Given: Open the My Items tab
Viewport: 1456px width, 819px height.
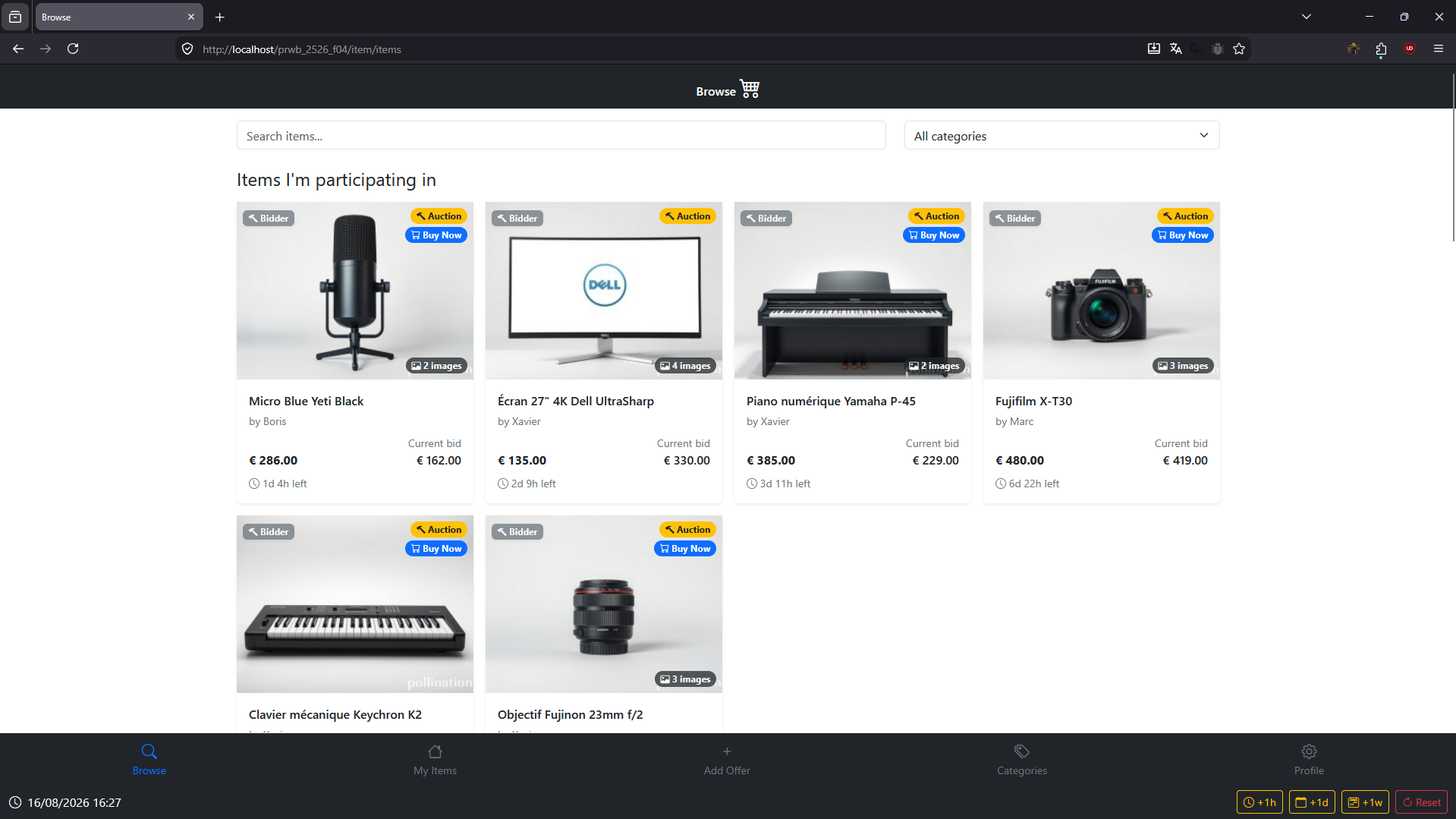Looking at the screenshot, I should 435,760.
